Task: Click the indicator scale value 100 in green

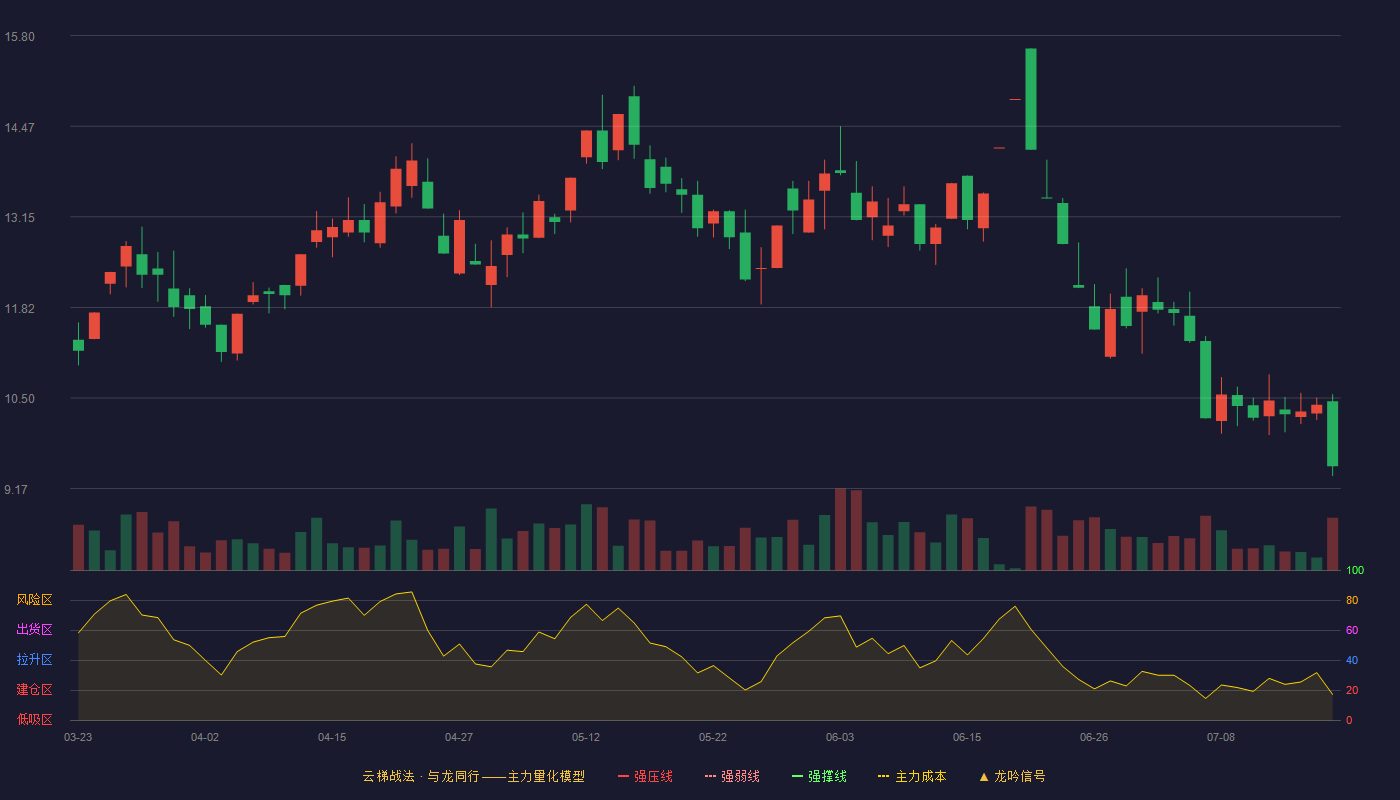Action: (1355, 571)
